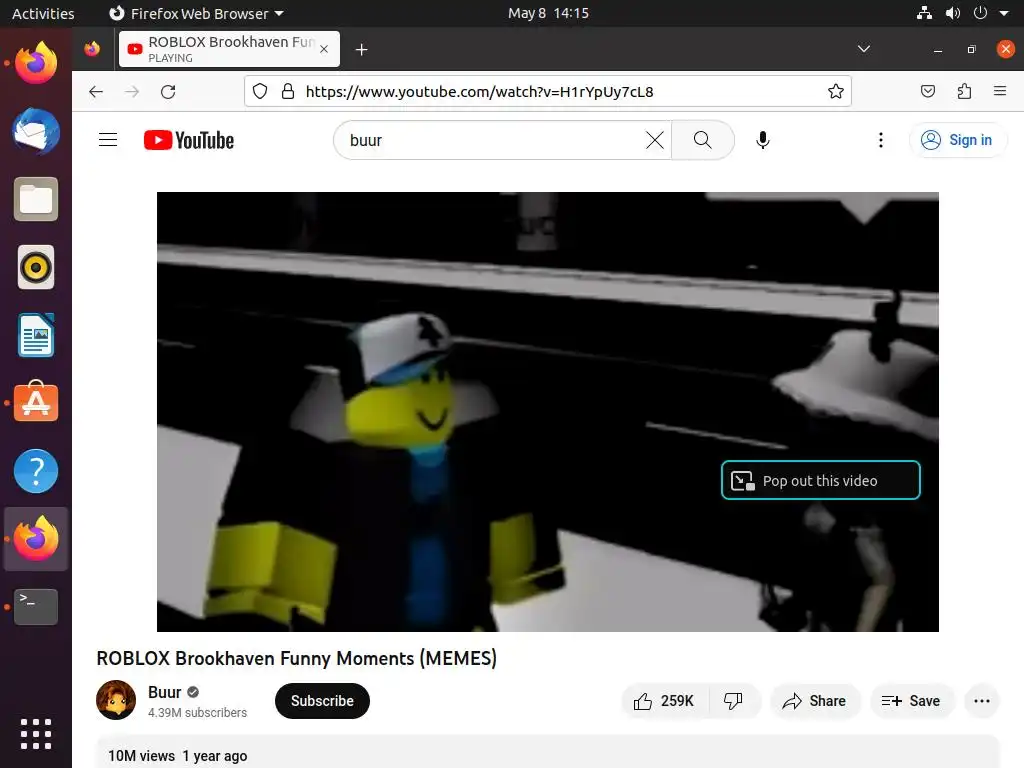Image resolution: width=1024 pixels, height=768 pixels.
Task: Open a new browser tab
Action: pos(361,50)
